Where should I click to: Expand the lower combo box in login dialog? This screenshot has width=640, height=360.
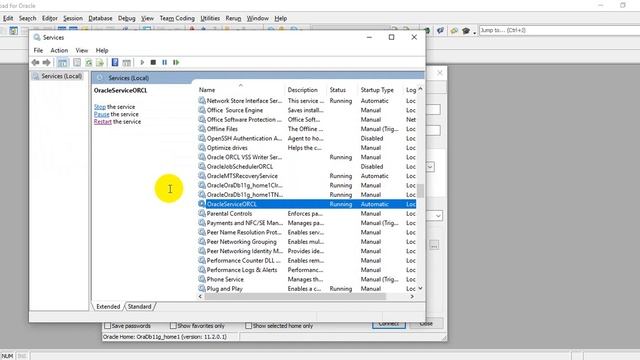438,216
